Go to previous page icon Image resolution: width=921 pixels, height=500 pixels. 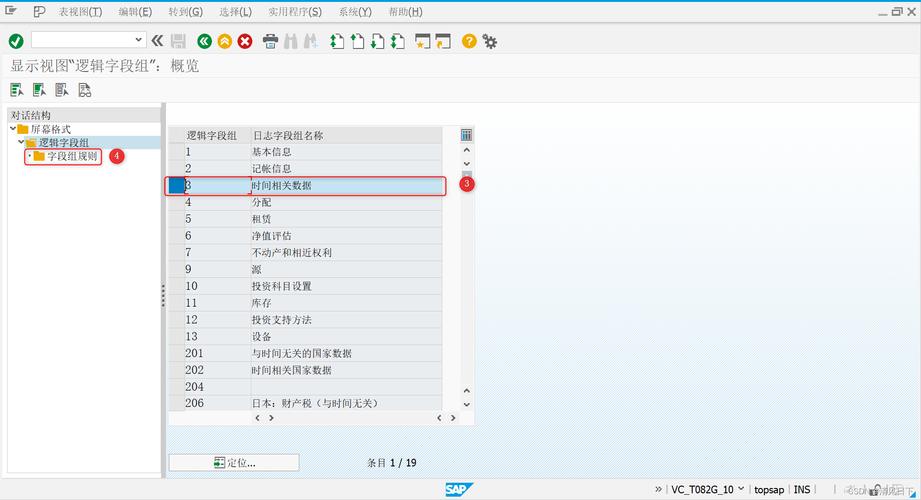coord(357,41)
